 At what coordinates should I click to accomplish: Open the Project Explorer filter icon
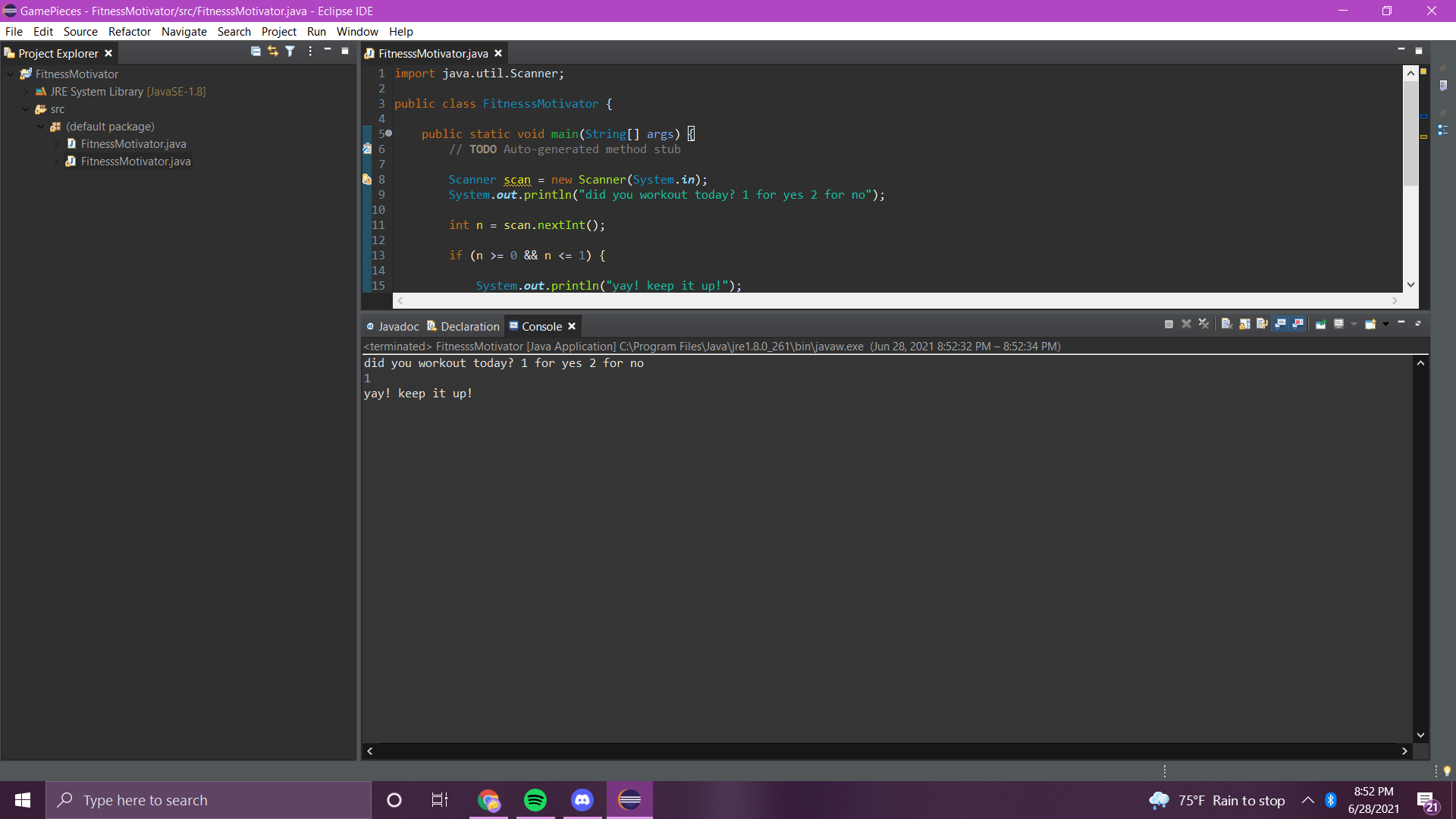(x=290, y=52)
